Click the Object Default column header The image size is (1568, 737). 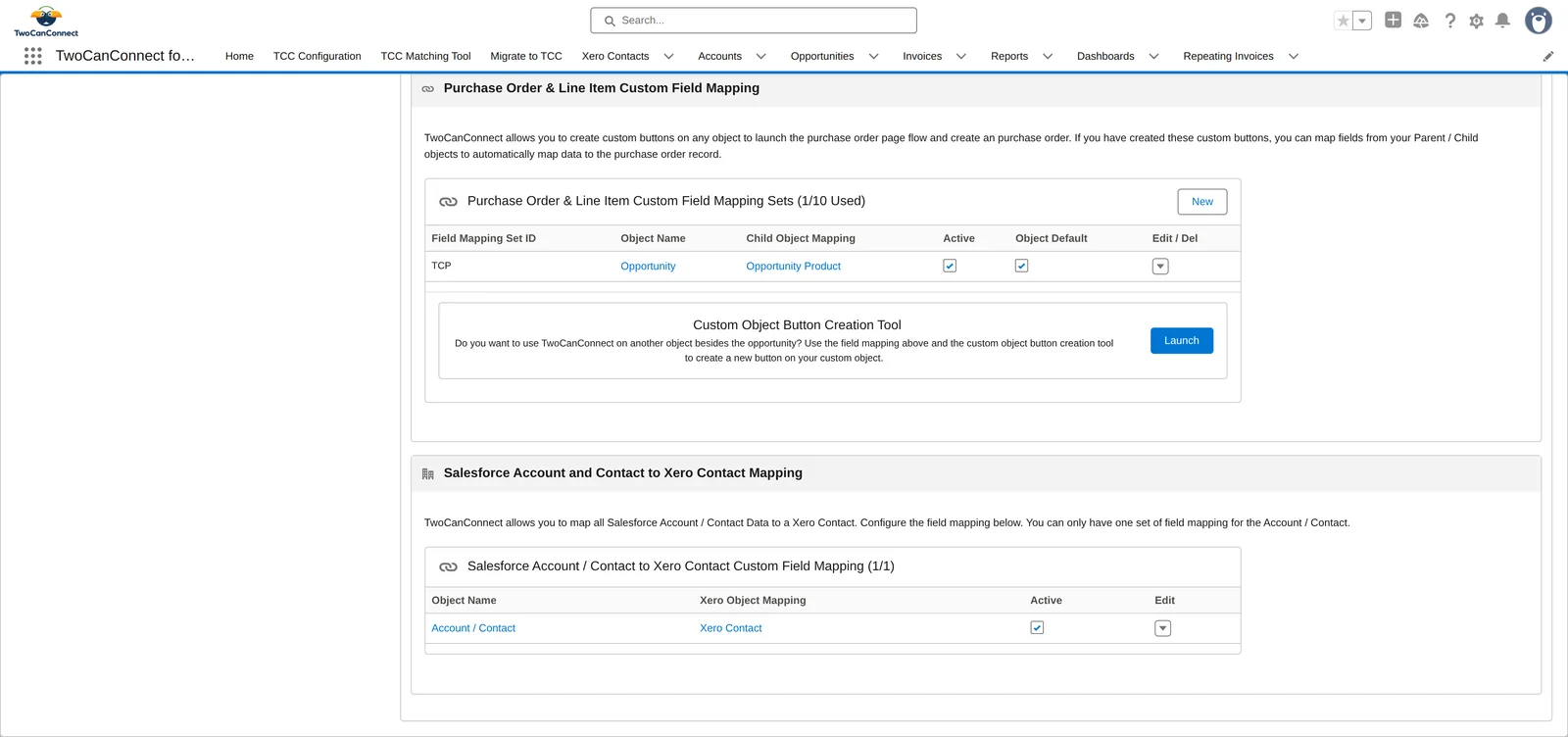coord(1051,238)
